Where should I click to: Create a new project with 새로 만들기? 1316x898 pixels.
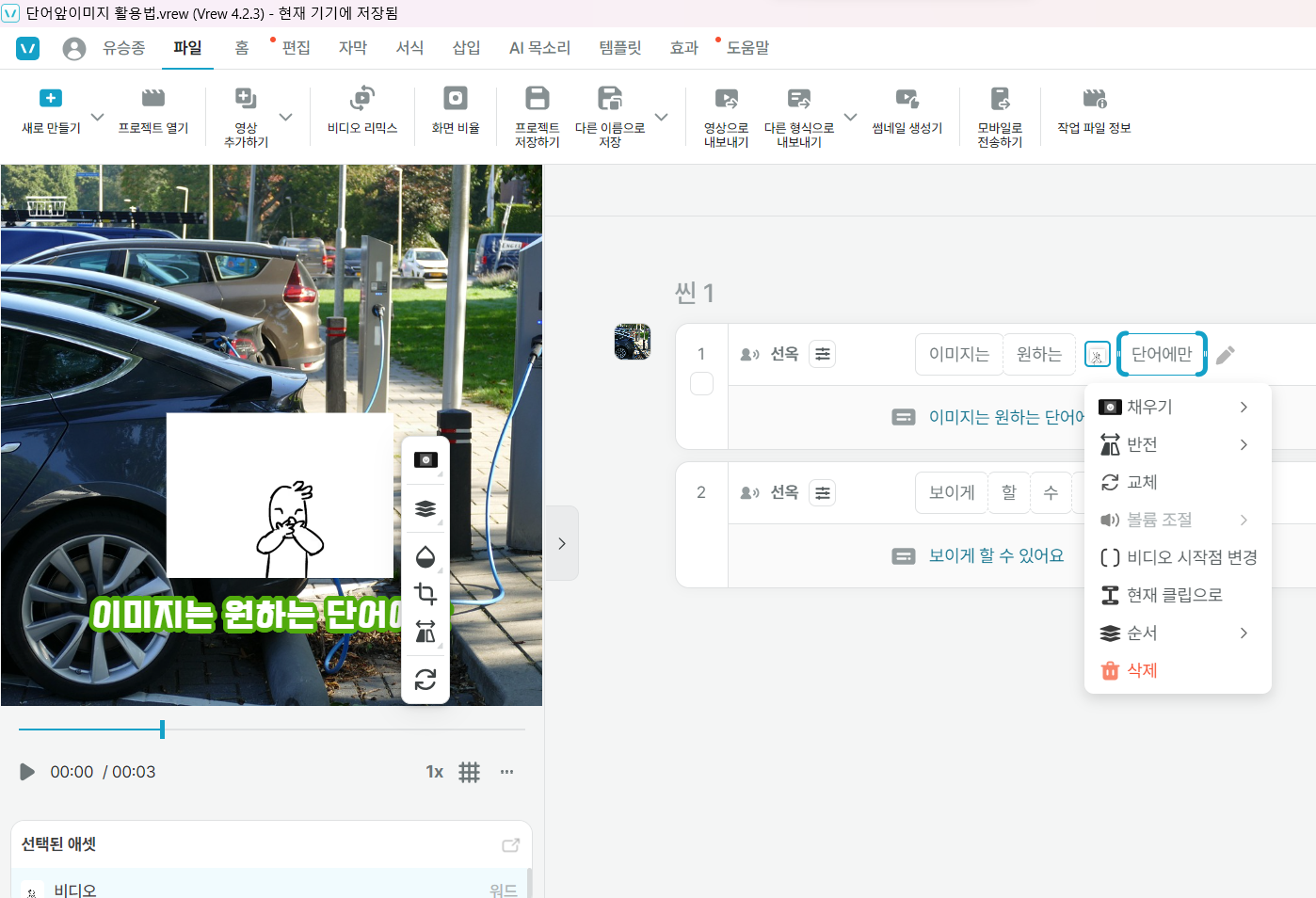pos(51,112)
